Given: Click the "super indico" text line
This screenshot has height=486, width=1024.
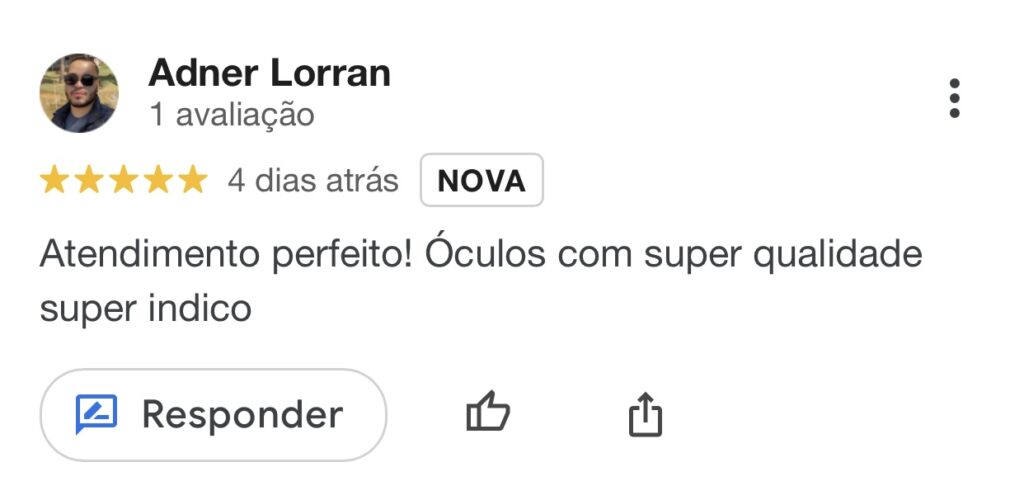Looking at the screenshot, I should (x=146, y=308).
